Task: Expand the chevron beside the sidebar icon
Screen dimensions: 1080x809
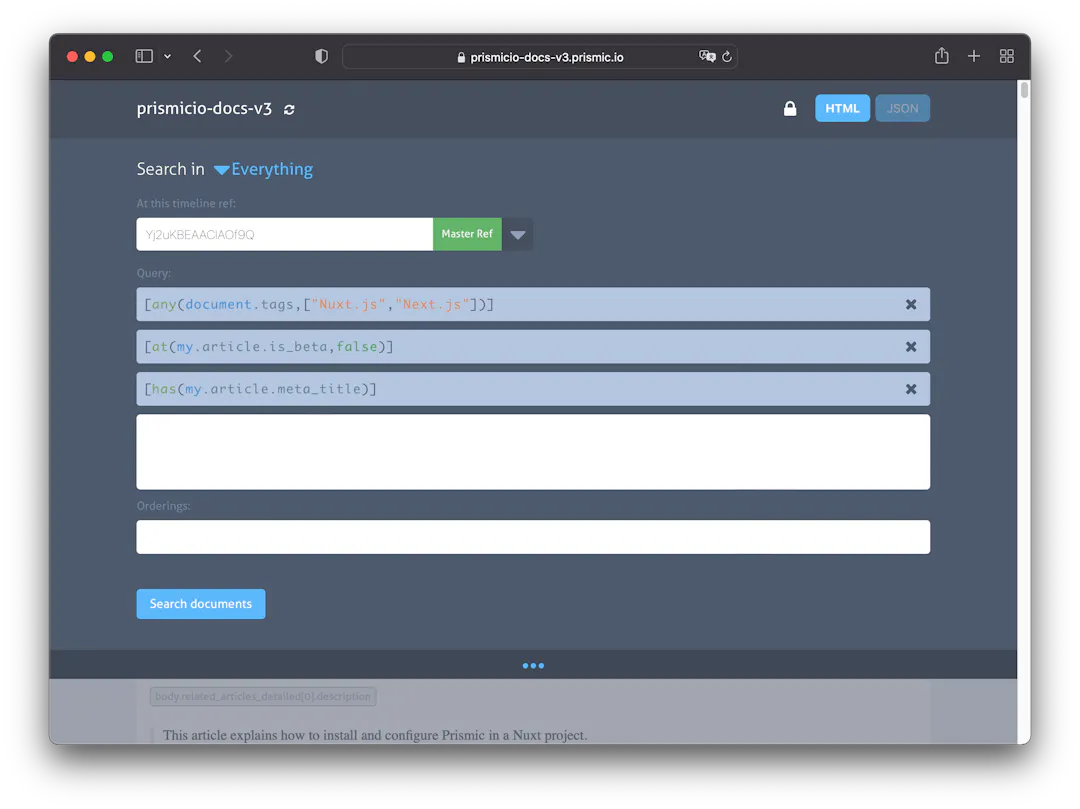Action: [x=167, y=56]
